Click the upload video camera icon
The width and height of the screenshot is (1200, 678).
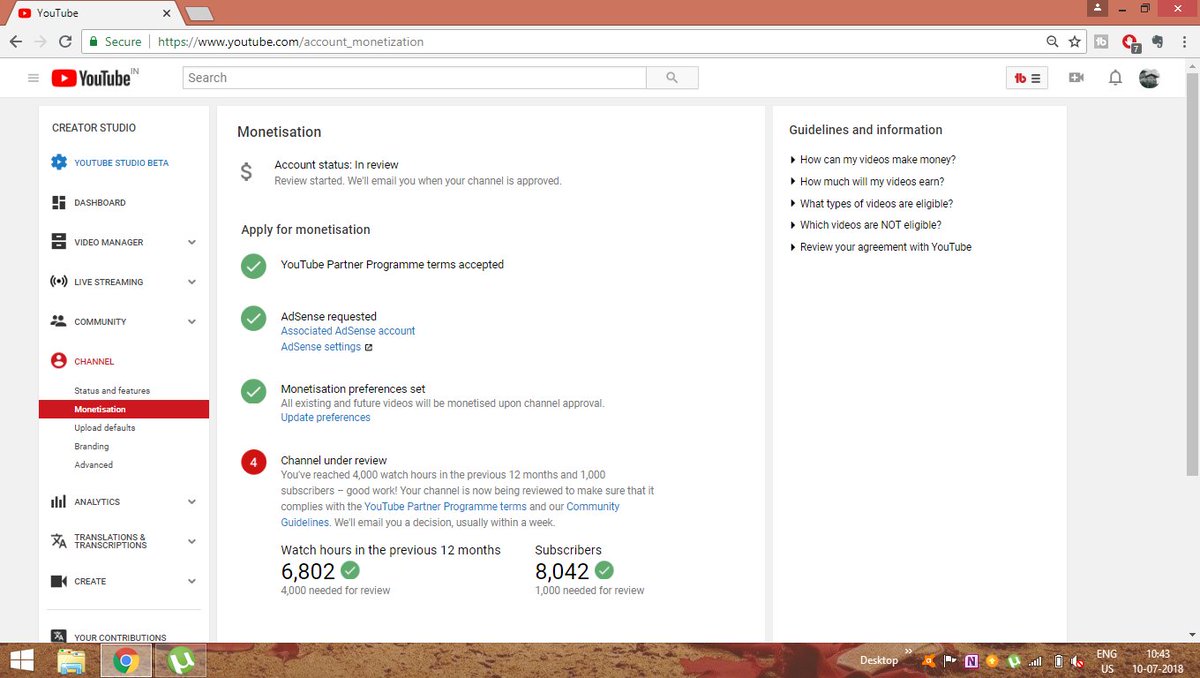1076,78
